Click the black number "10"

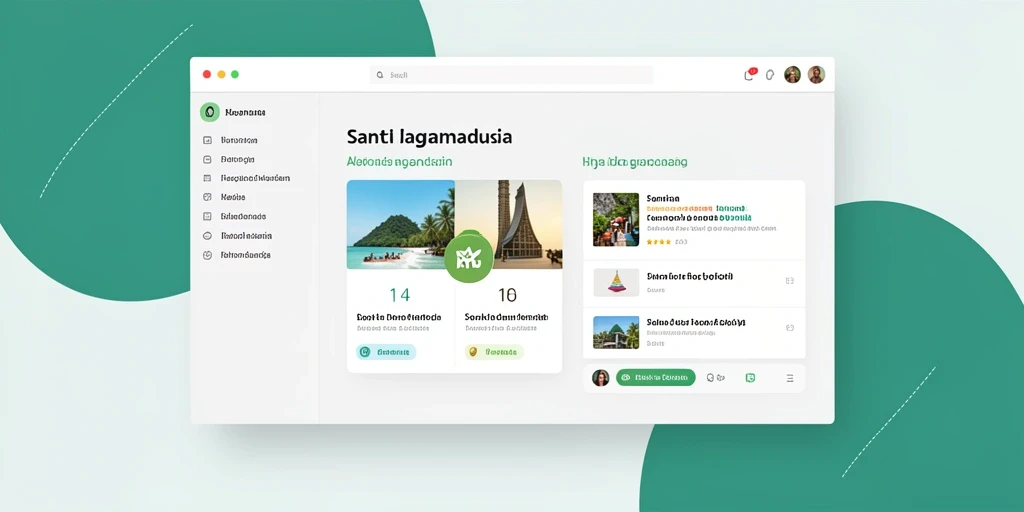[x=507, y=295]
